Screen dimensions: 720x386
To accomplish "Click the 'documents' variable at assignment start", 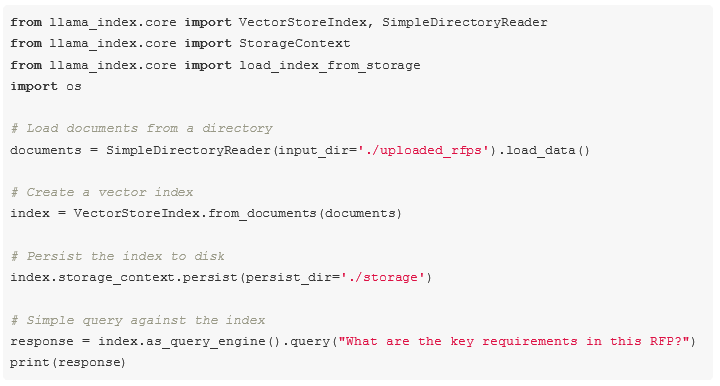I will [x=45, y=150].
